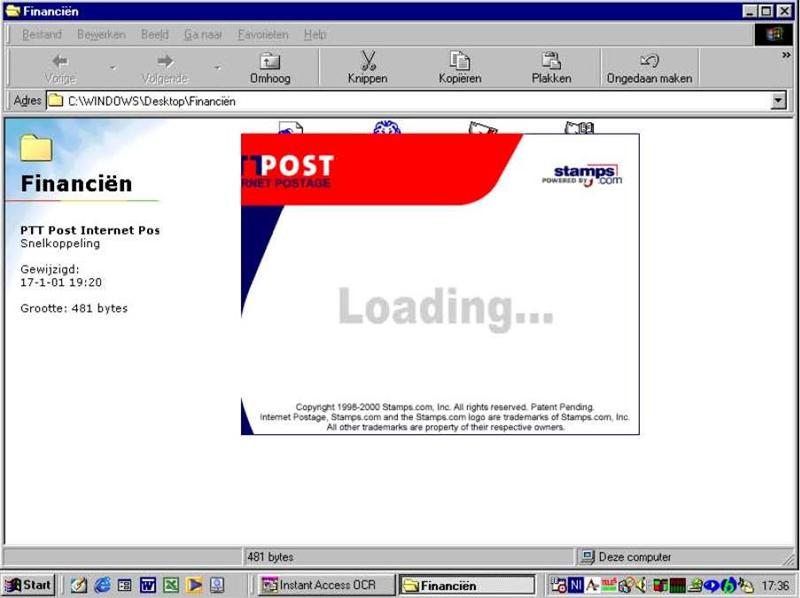Viewport: 800px width, 598px height.
Task: Open the Volgende history dropdown arrow
Action: coord(218,67)
